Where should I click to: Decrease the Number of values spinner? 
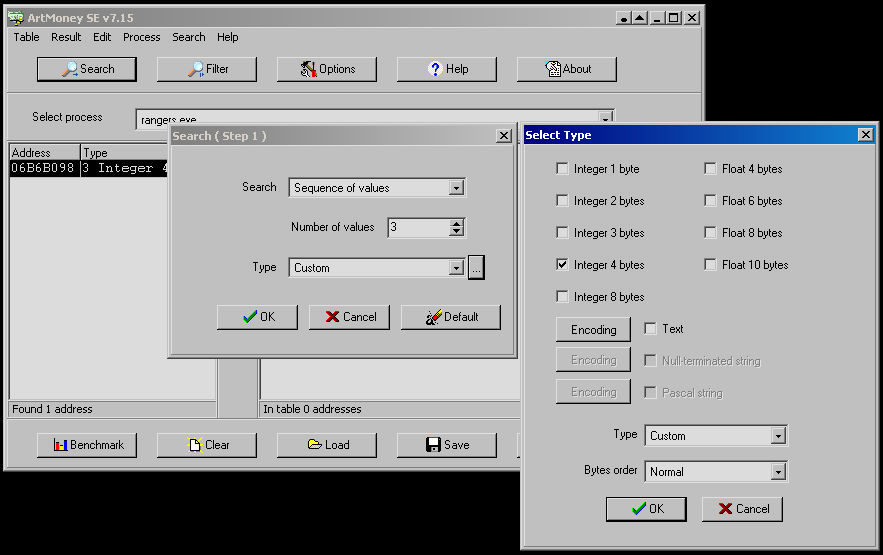pyautogui.click(x=457, y=232)
